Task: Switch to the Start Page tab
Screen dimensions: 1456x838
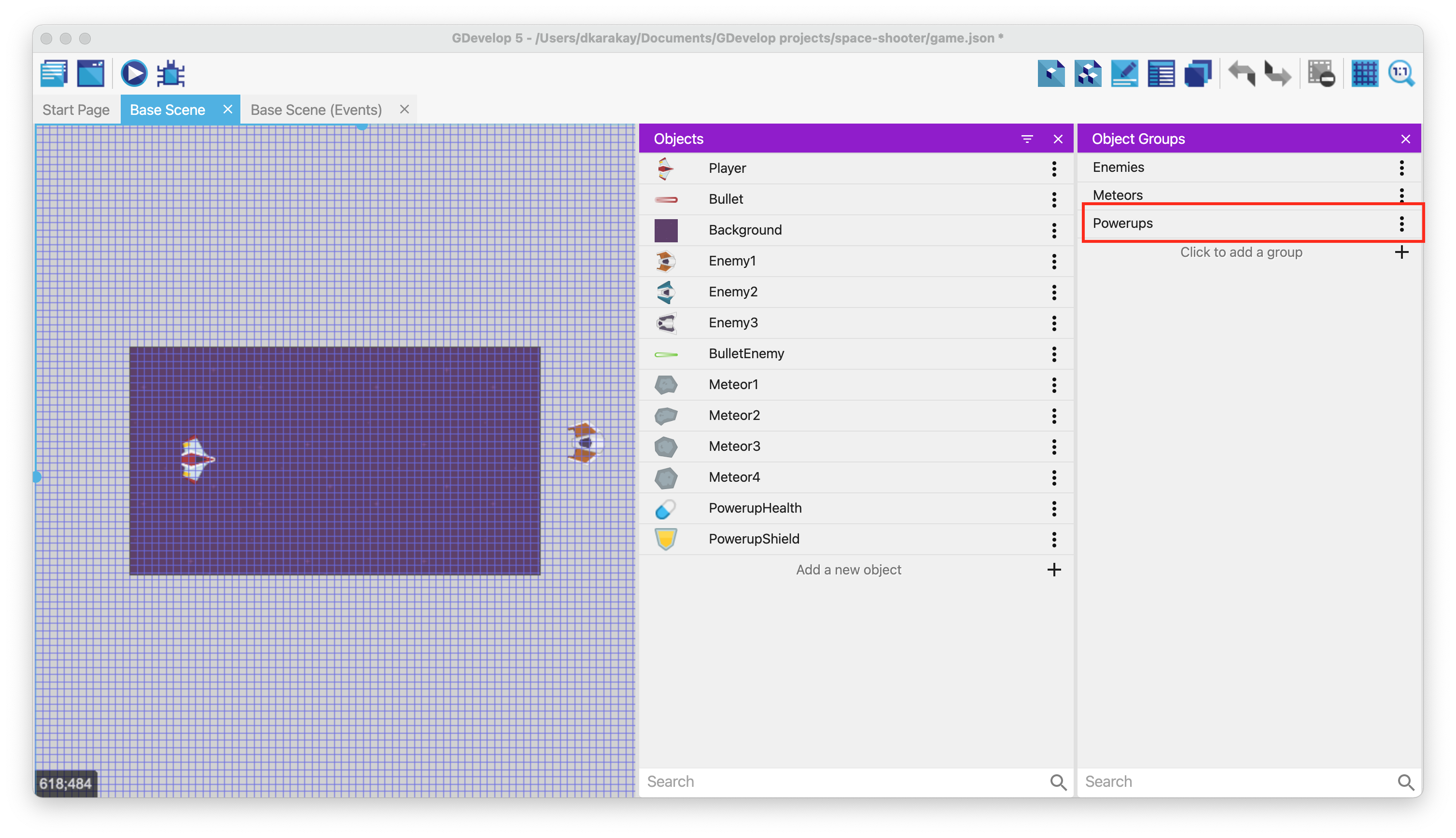Action: coord(76,110)
